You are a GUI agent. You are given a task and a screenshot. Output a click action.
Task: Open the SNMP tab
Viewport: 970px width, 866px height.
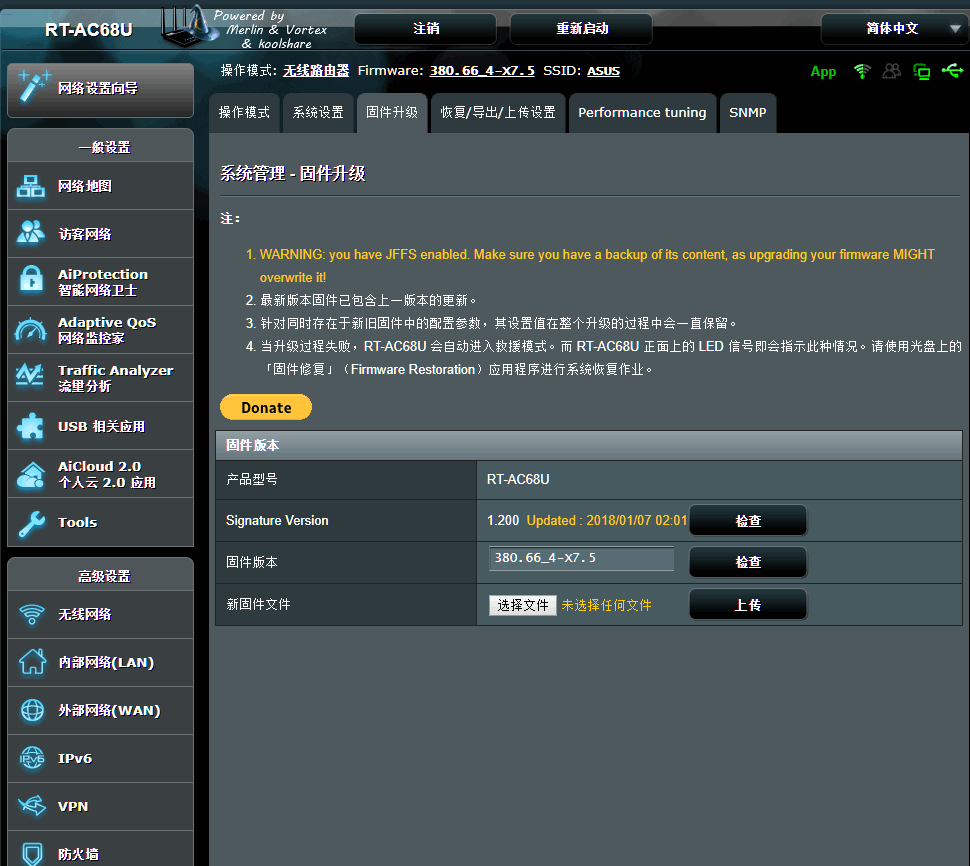pyautogui.click(x=748, y=113)
